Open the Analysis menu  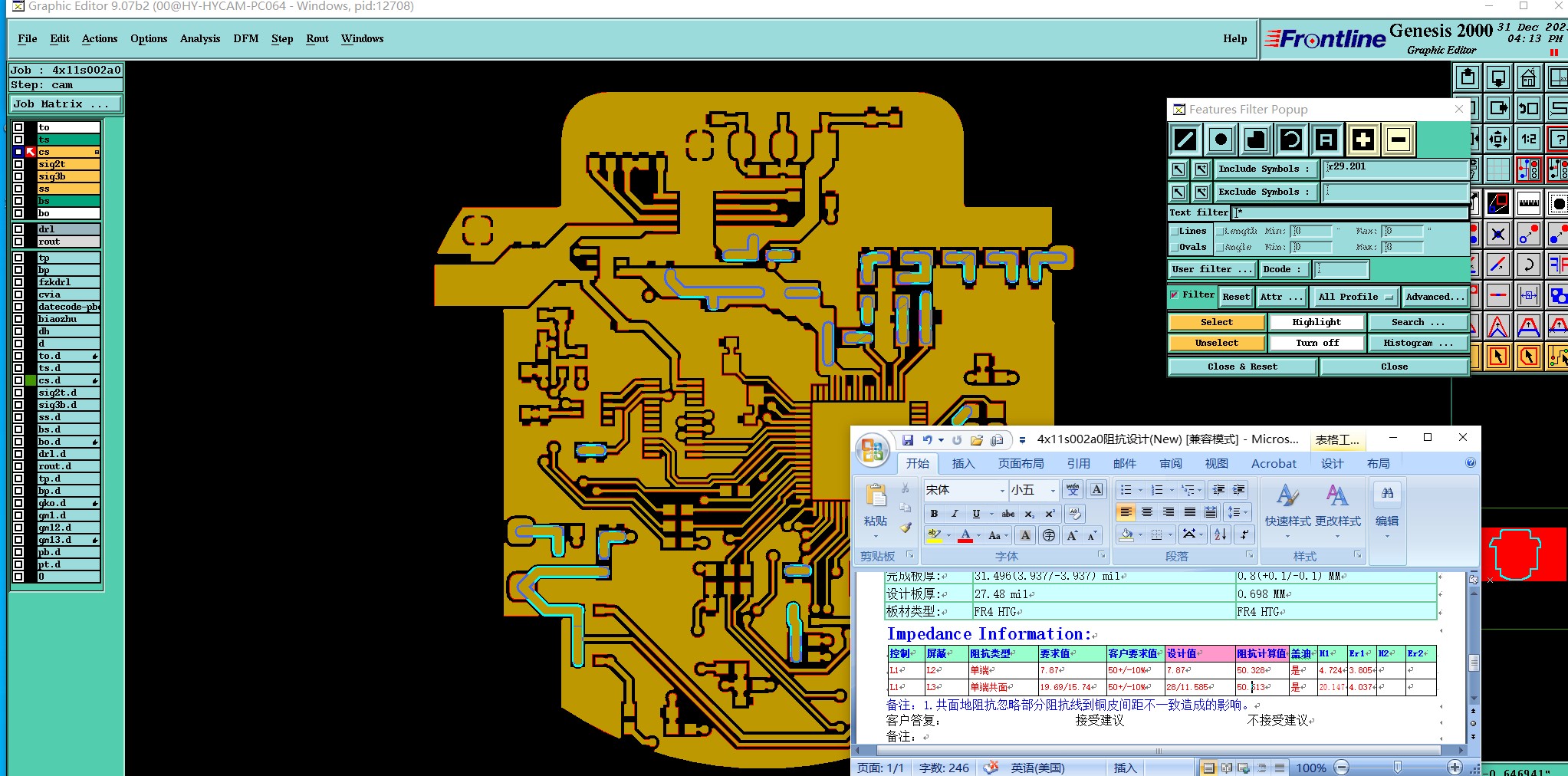[x=200, y=38]
